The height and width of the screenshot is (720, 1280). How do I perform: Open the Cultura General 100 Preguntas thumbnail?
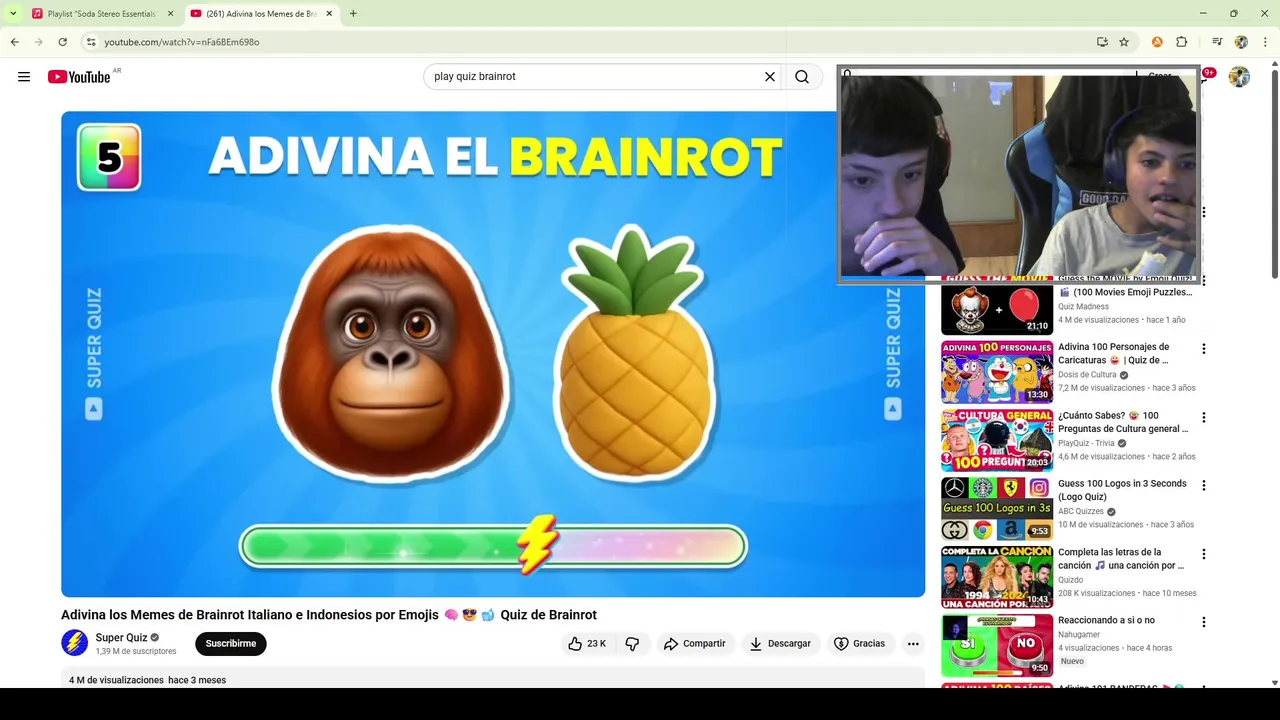click(x=997, y=440)
